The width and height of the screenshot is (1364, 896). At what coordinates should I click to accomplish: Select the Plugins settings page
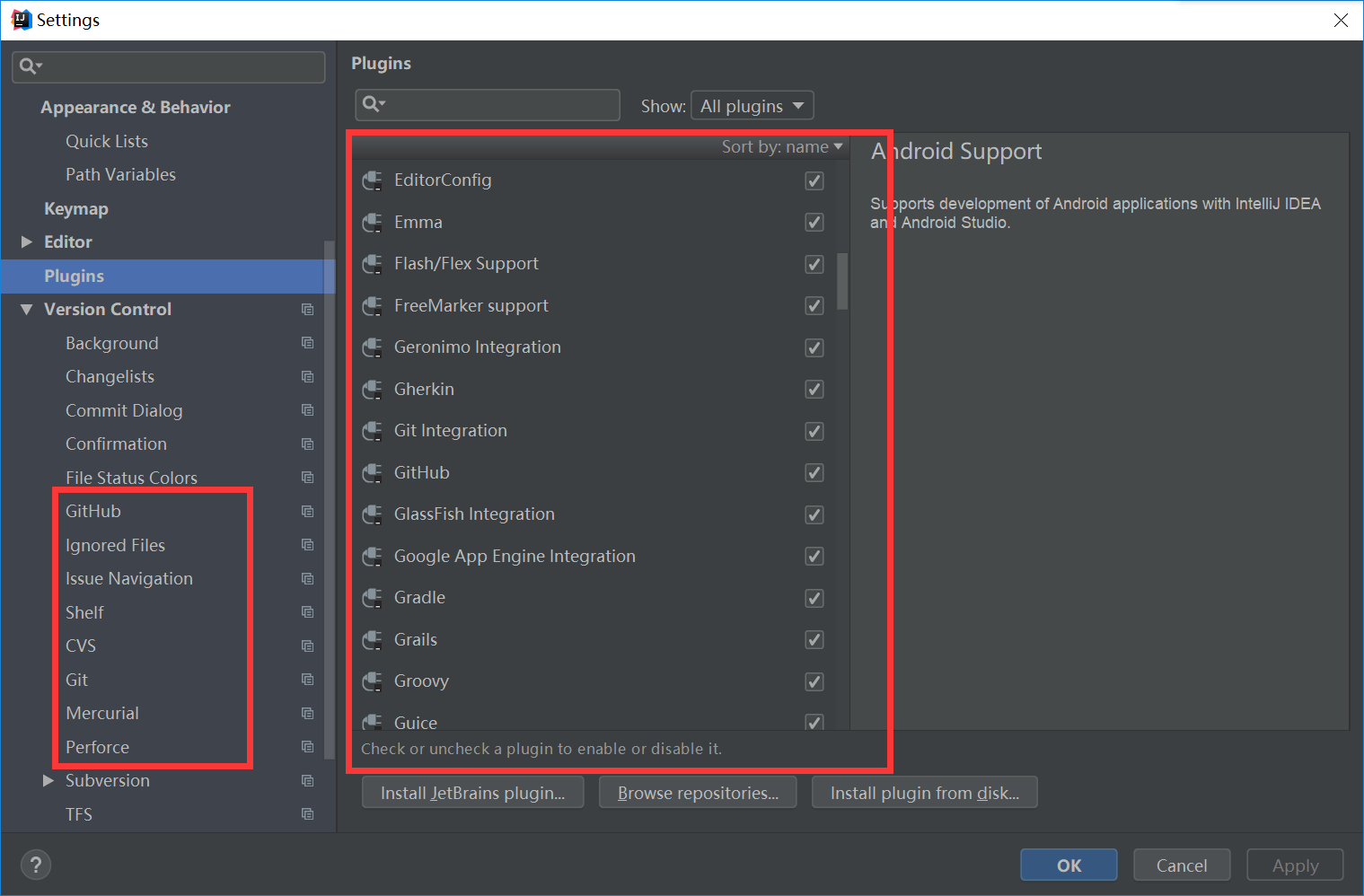(x=168, y=277)
